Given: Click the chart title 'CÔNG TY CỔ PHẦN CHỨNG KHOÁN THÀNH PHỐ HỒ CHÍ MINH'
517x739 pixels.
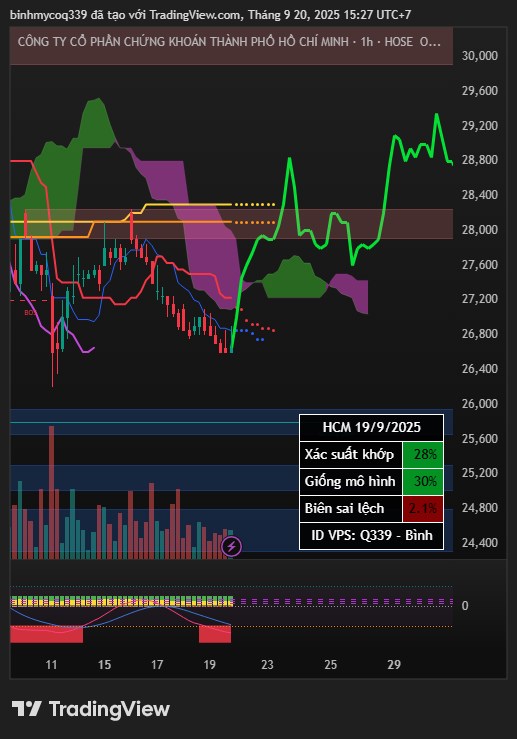Looking at the screenshot, I should (182, 42).
